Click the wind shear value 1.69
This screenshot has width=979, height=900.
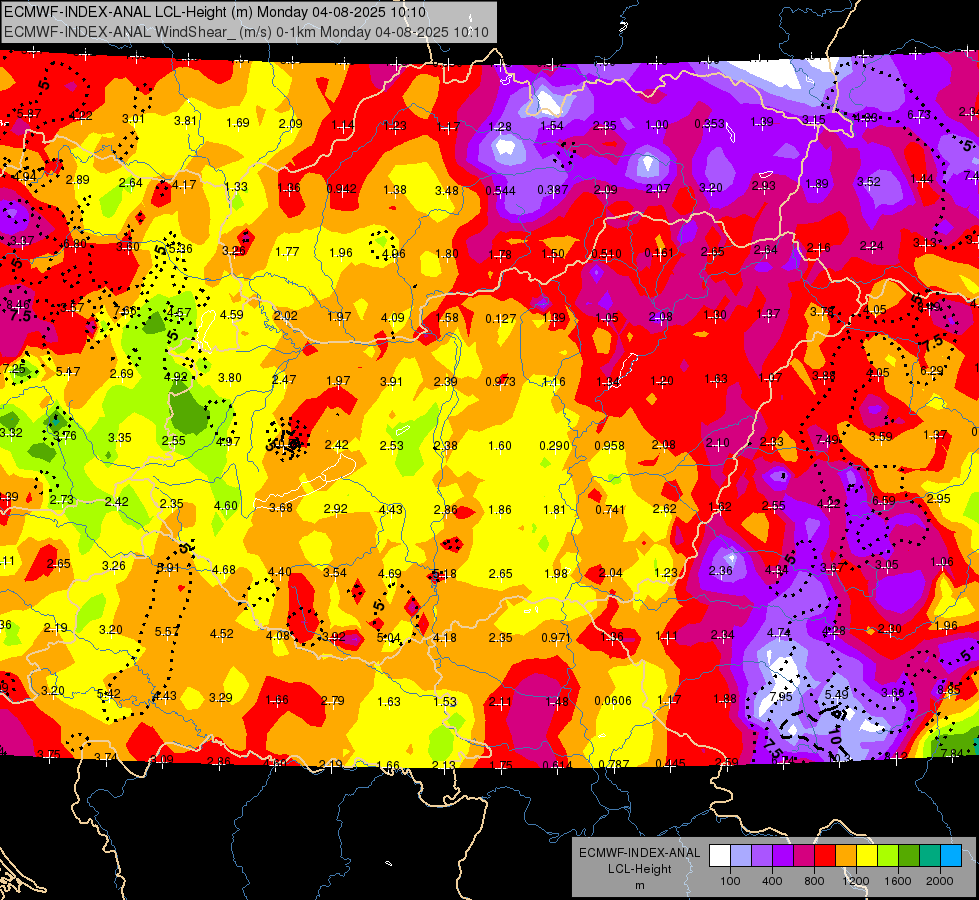pos(238,122)
